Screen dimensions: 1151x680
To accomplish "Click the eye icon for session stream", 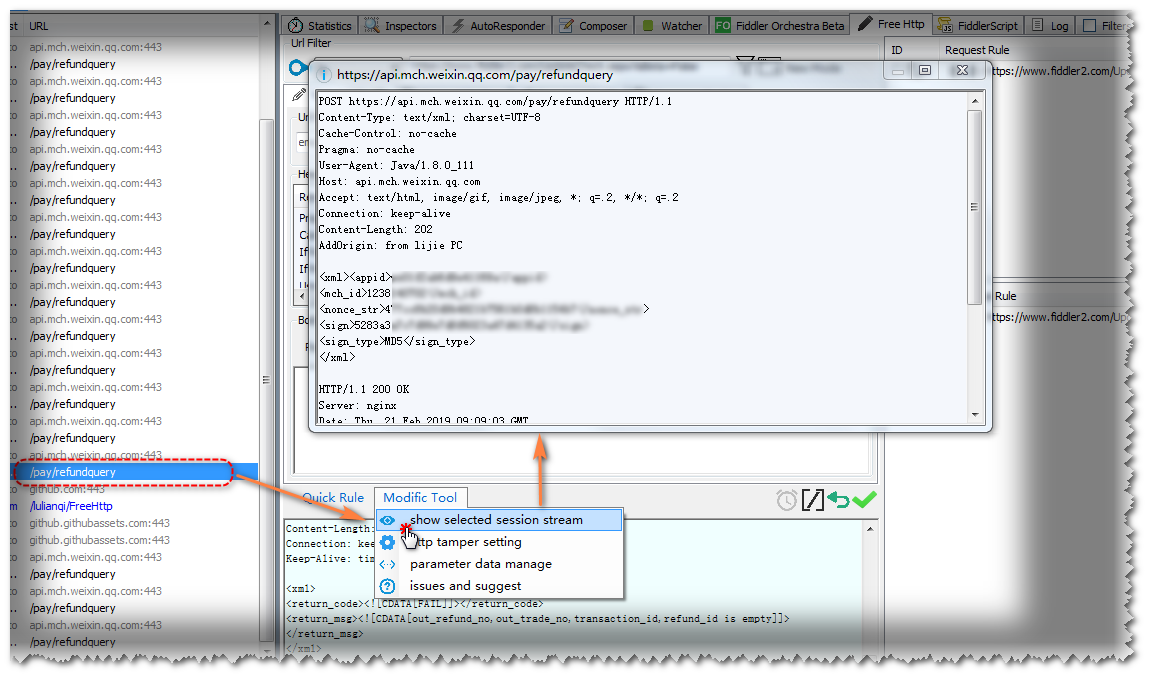I will point(388,520).
